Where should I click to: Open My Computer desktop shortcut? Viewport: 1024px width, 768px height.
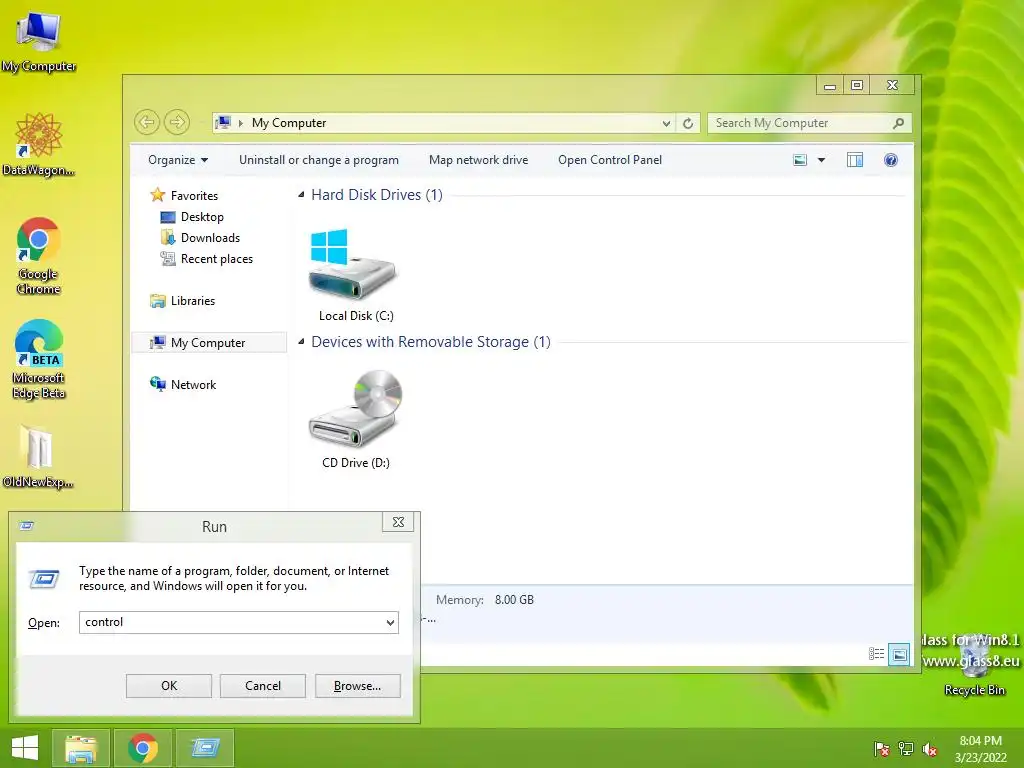(39, 40)
